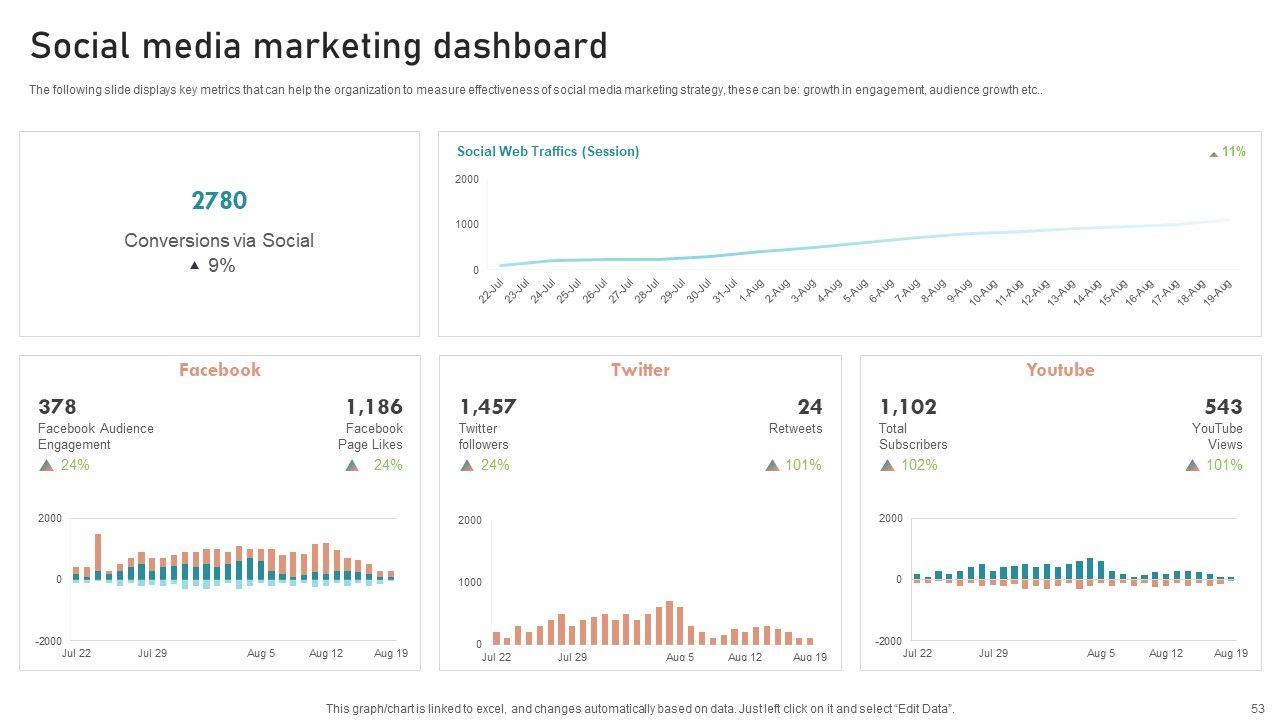Screen dimensions: 1280x720
Task: Click the 1,186 Facebook Page Likes number
Action: point(374,407)
